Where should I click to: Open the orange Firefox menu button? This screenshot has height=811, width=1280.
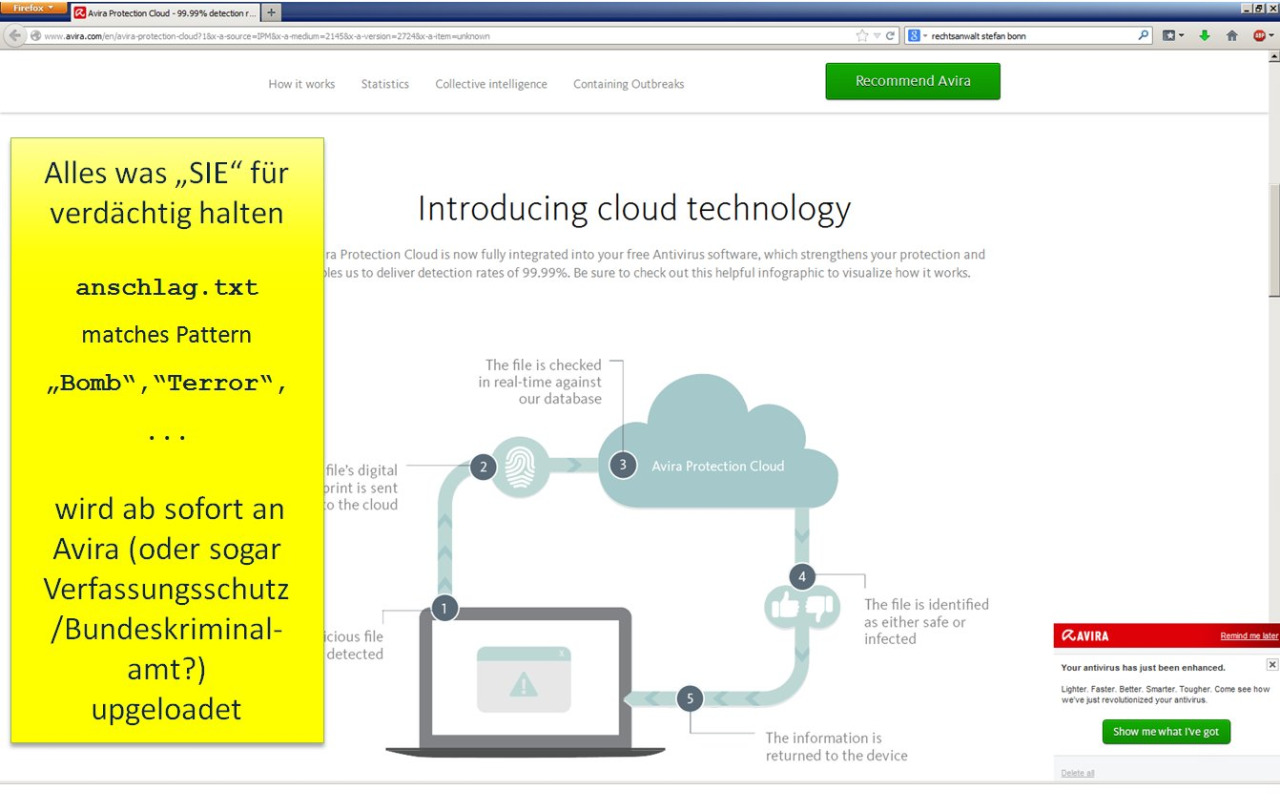(34, 8)
